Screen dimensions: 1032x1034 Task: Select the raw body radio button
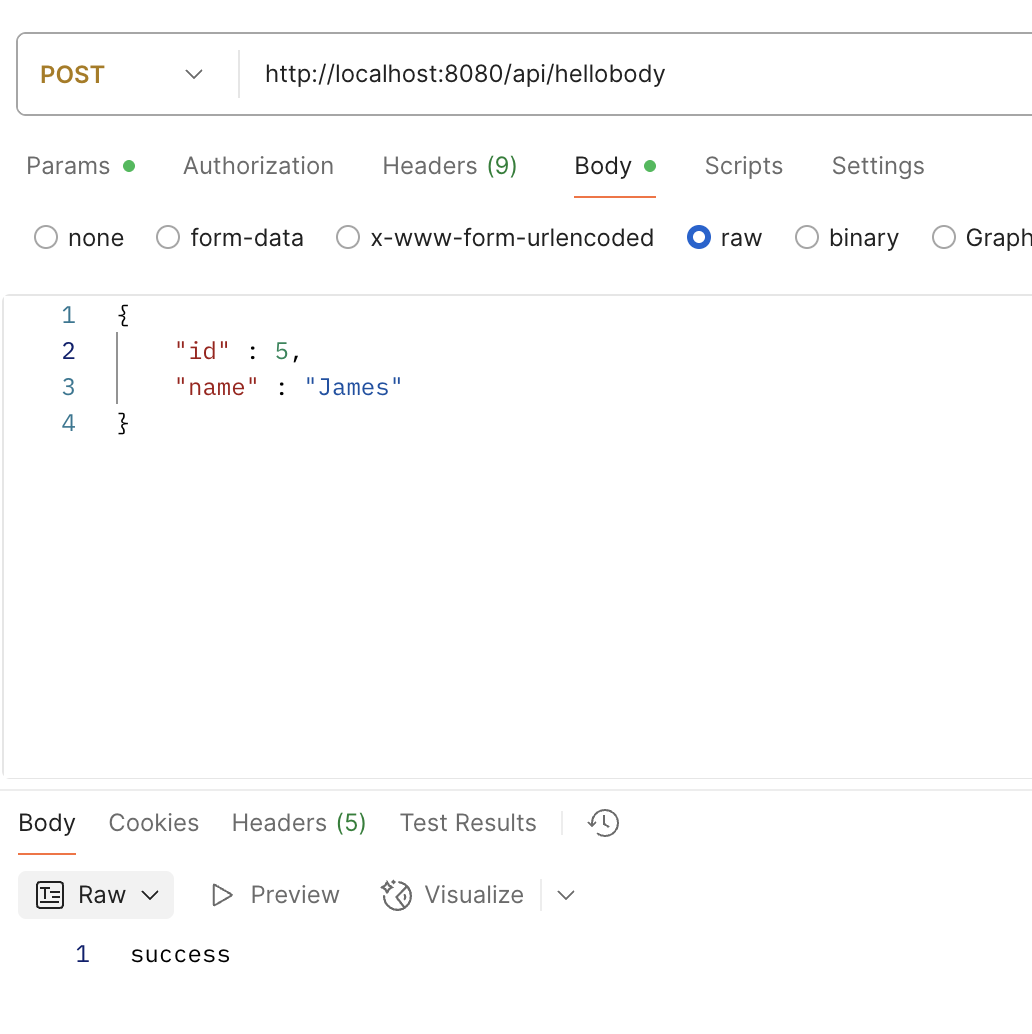click(699, 238)
